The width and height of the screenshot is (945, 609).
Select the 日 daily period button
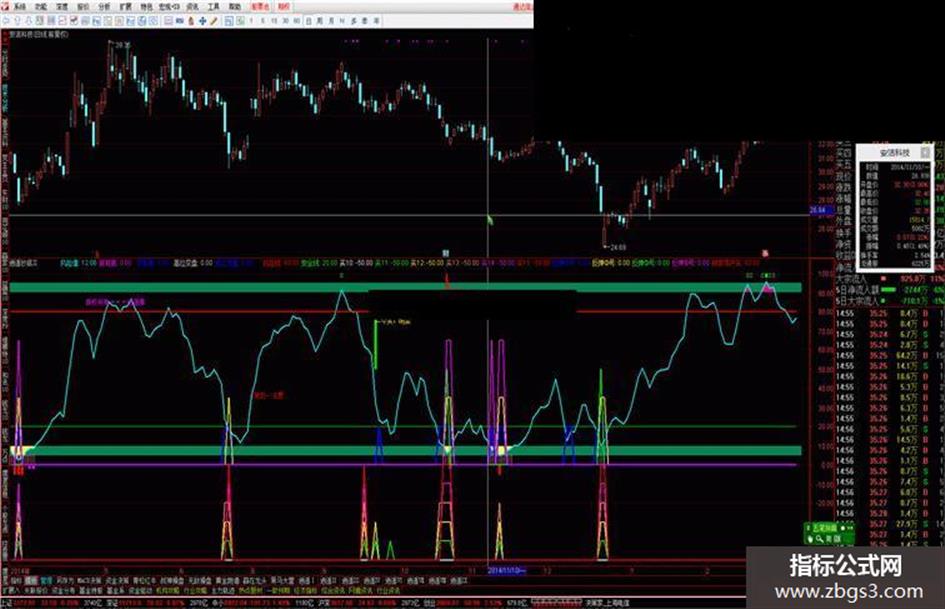click(x=309, y=21)
